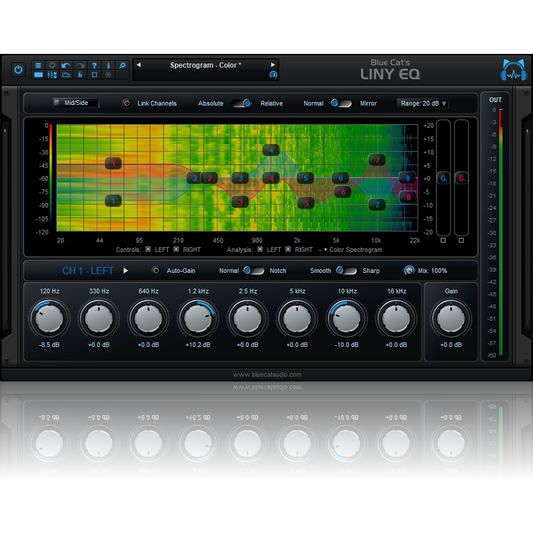The height and width of the screenshot is (533, 533).
Task: Click the -10.0 dB value field
Action: pyautogui.click(x=346, y=345)
